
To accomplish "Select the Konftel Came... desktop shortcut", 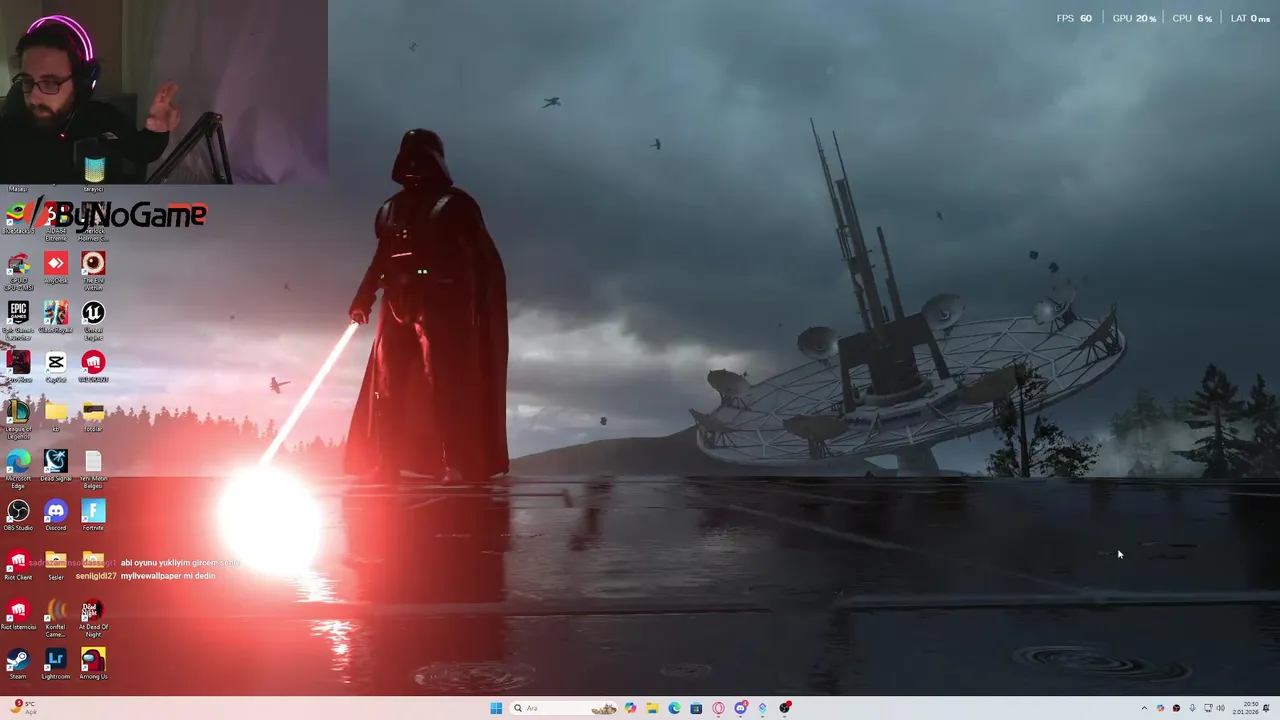I will (56, 617).
